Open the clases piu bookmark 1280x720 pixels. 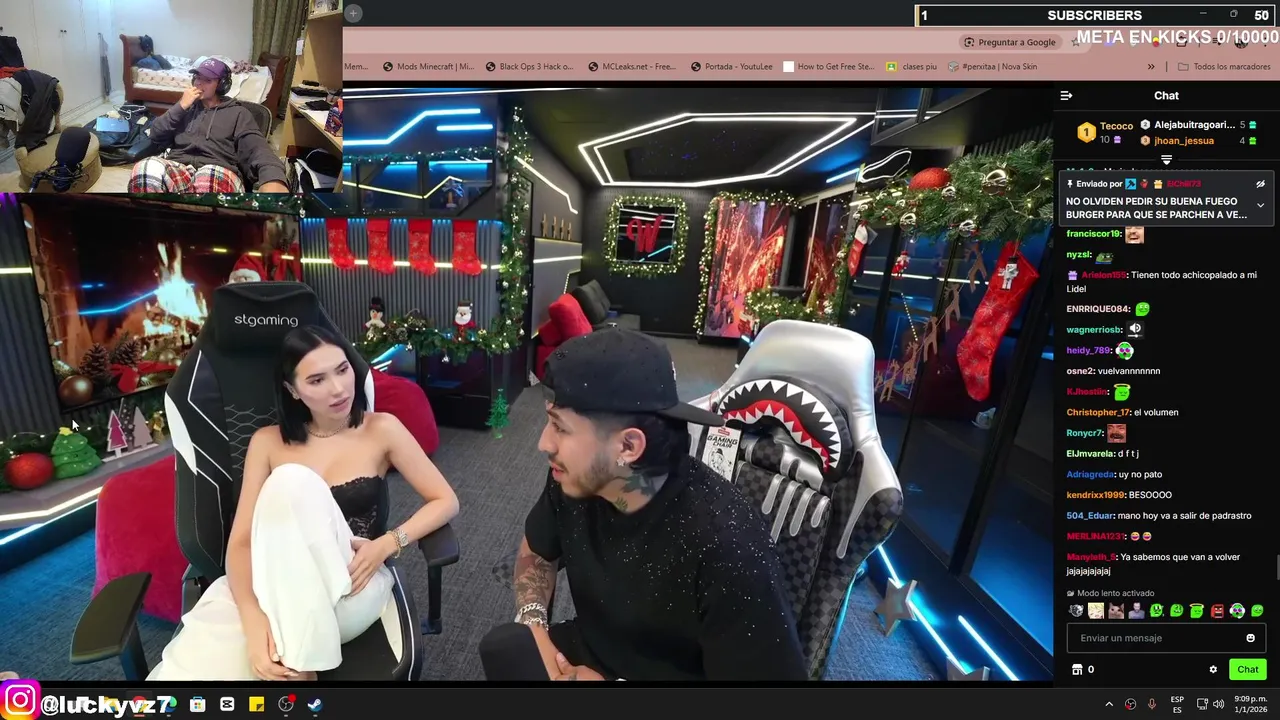pos(911,67)
